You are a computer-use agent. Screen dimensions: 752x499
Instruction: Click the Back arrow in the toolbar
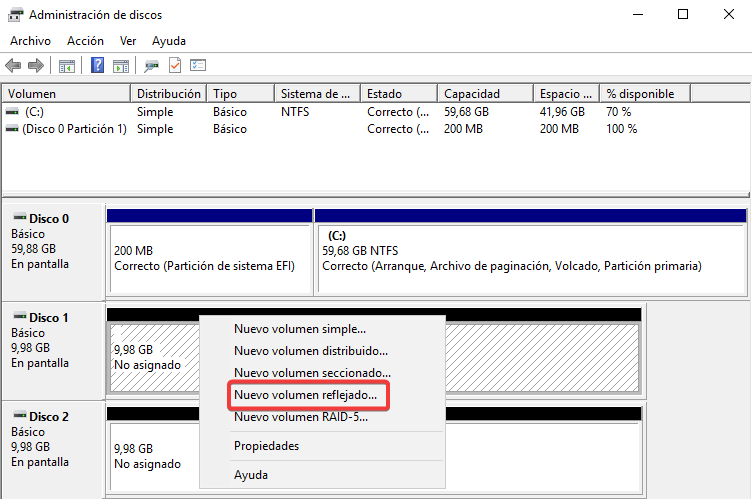click(x=13, y=66)
